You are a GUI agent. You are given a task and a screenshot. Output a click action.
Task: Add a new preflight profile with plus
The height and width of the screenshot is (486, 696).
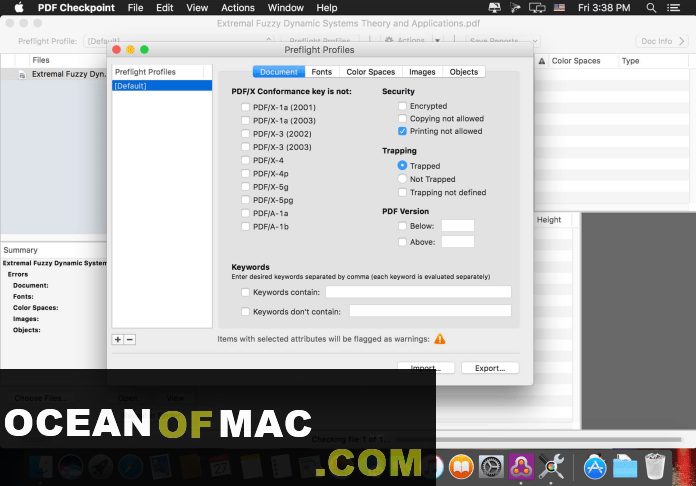click(118, 340)
